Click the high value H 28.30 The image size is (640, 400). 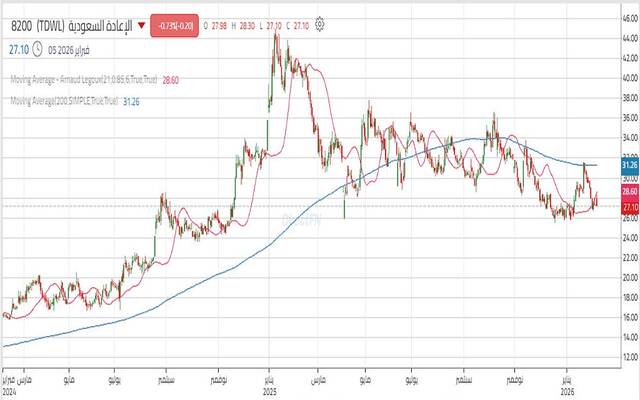[250, 24]
